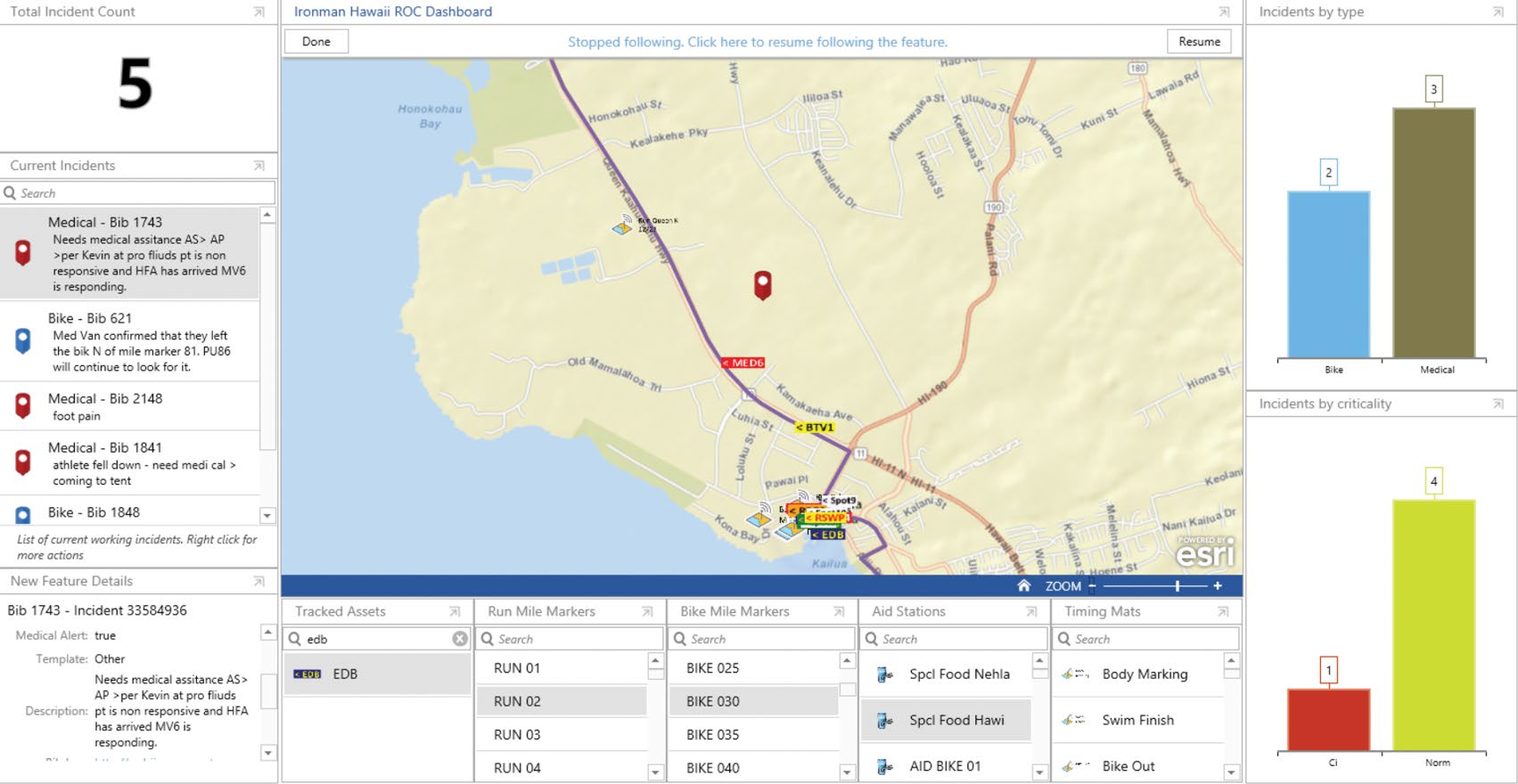Click the Done button above the map
This screenshot has width=1518, height=784.
click(316, 42)
